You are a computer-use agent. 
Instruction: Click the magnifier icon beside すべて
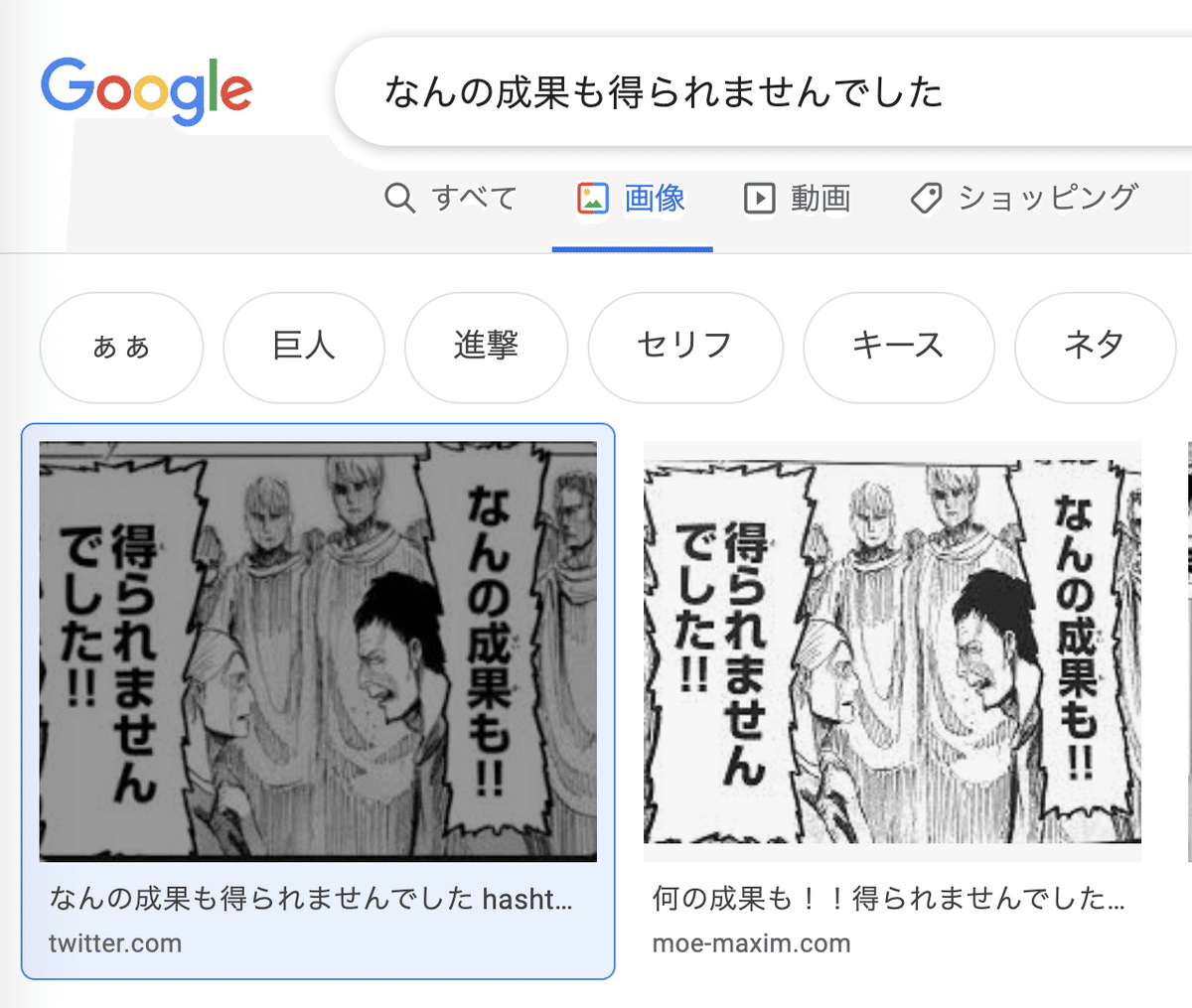point(399,198)
